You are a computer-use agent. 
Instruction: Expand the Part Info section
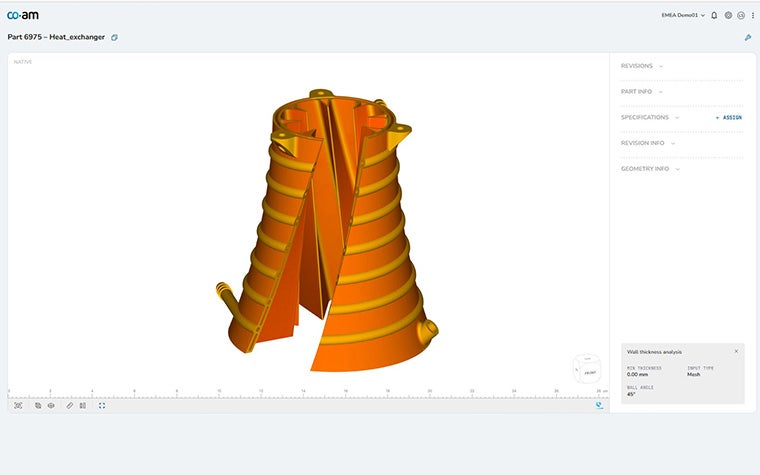pos(641,92)
